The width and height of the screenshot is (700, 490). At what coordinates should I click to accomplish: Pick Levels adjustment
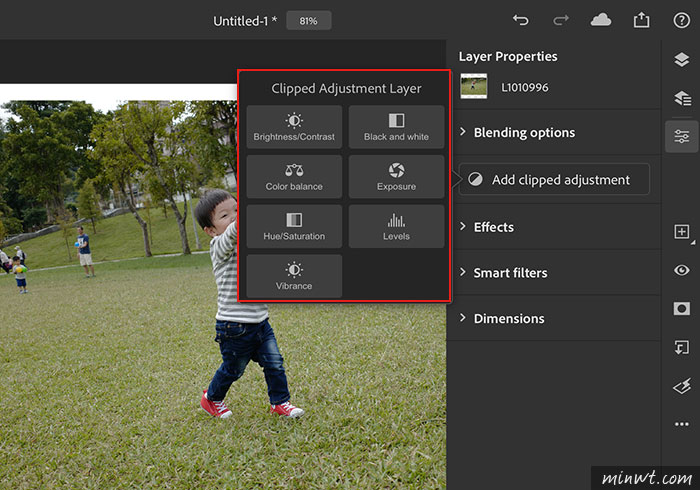396,227
